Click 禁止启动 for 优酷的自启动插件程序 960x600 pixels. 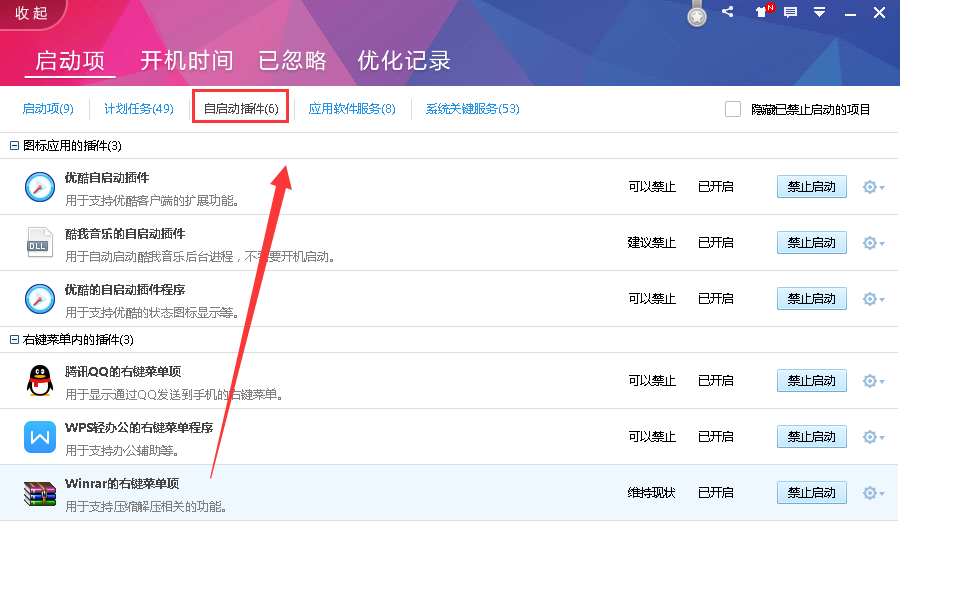coord(812,299)
